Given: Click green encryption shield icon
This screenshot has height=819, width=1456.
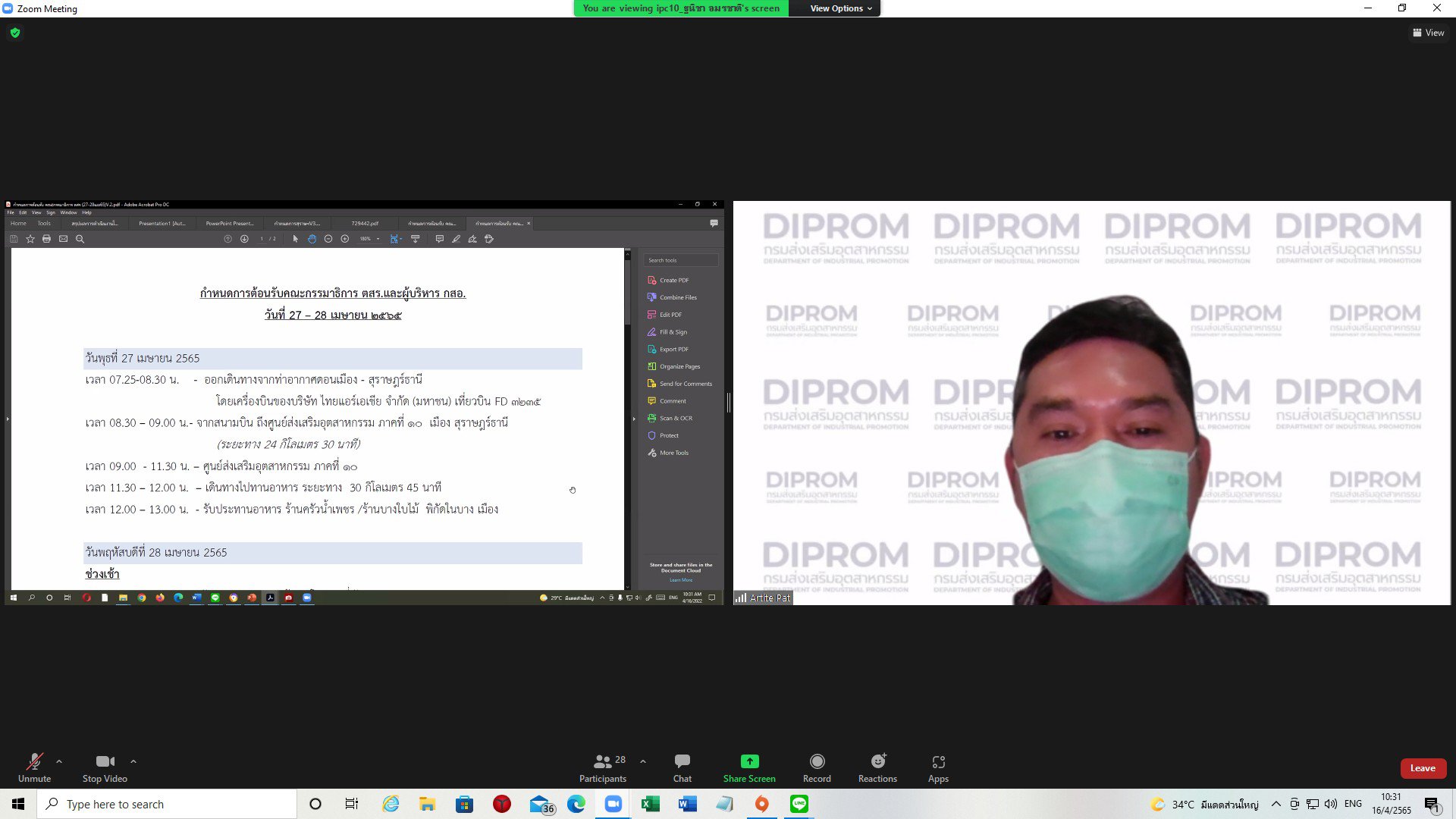Looking at the screenshot, I should pyautogui.click(x=15, y=33).
